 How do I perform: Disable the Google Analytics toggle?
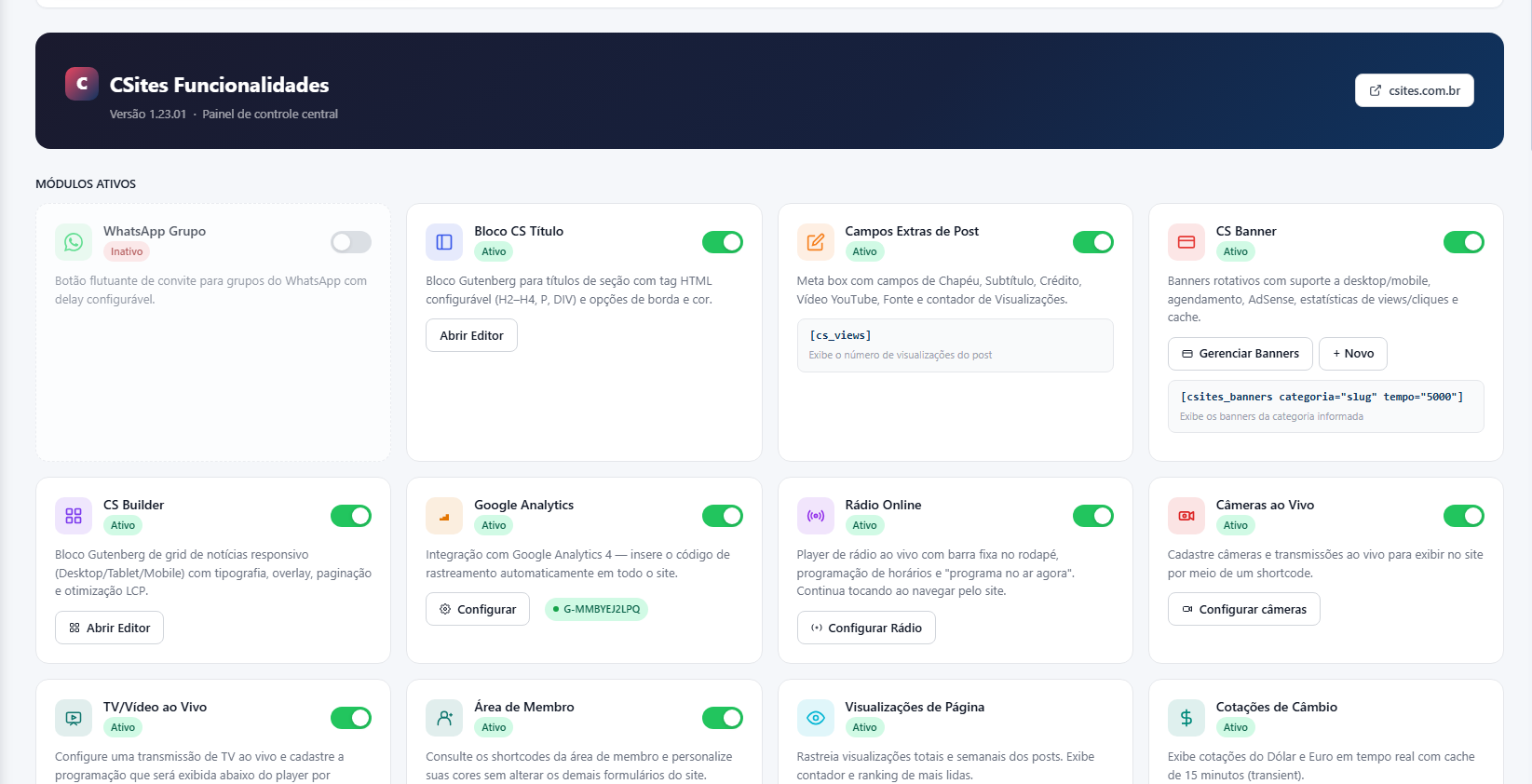tap(723, 516)
